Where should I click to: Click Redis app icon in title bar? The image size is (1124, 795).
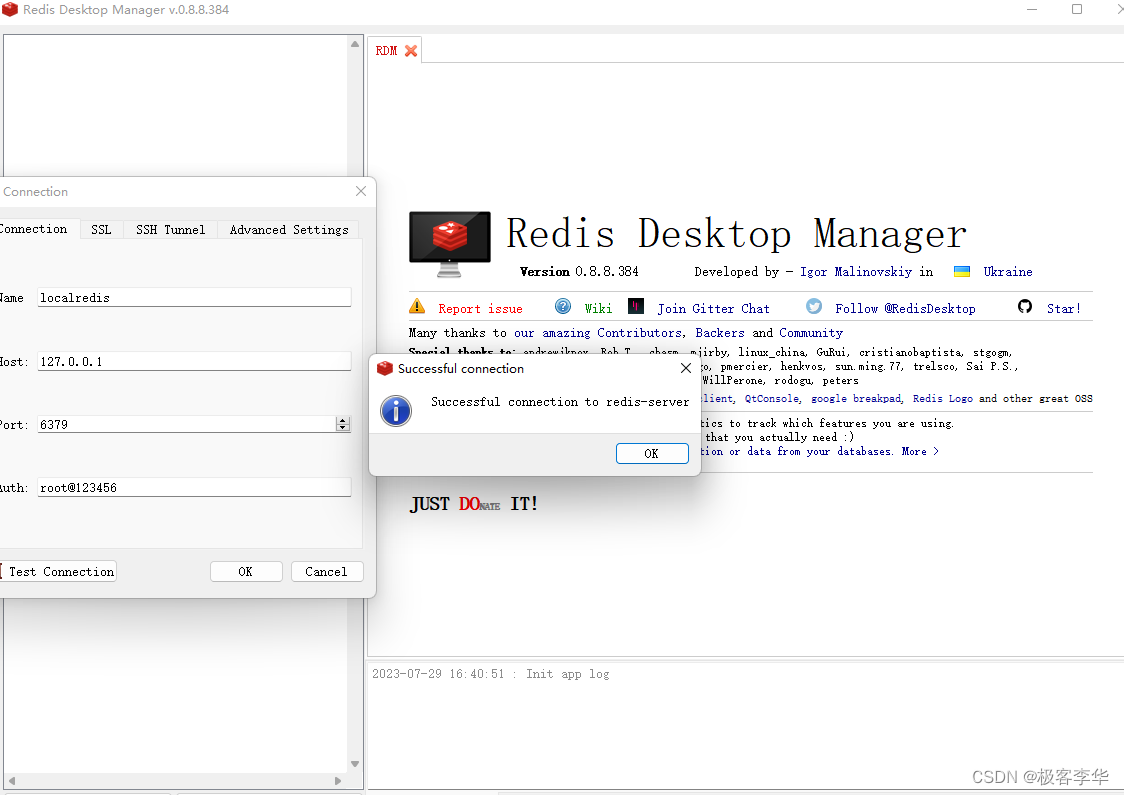[10, 9]
